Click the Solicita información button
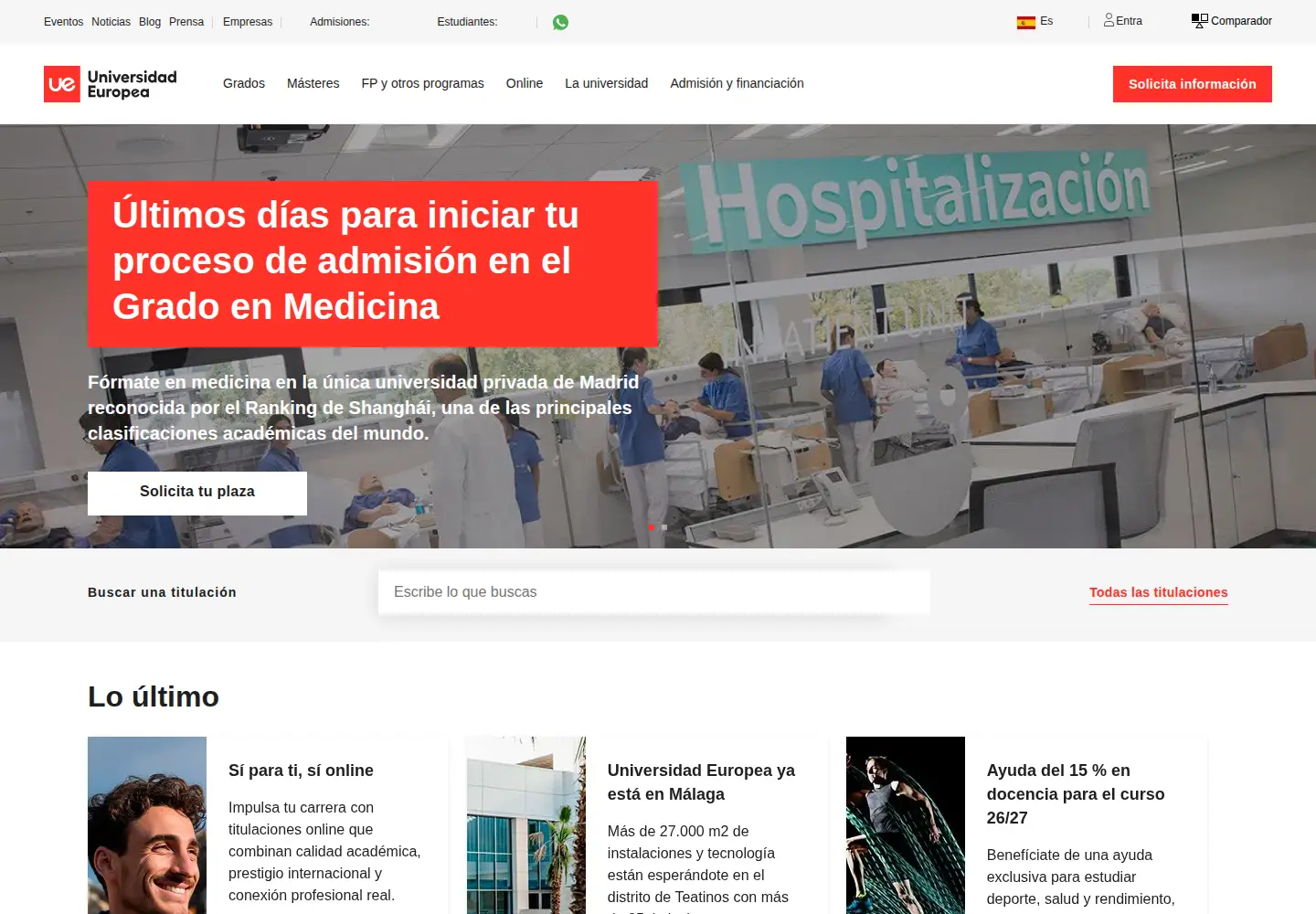Screen dimensions: 1316x914 (1193, 84)
